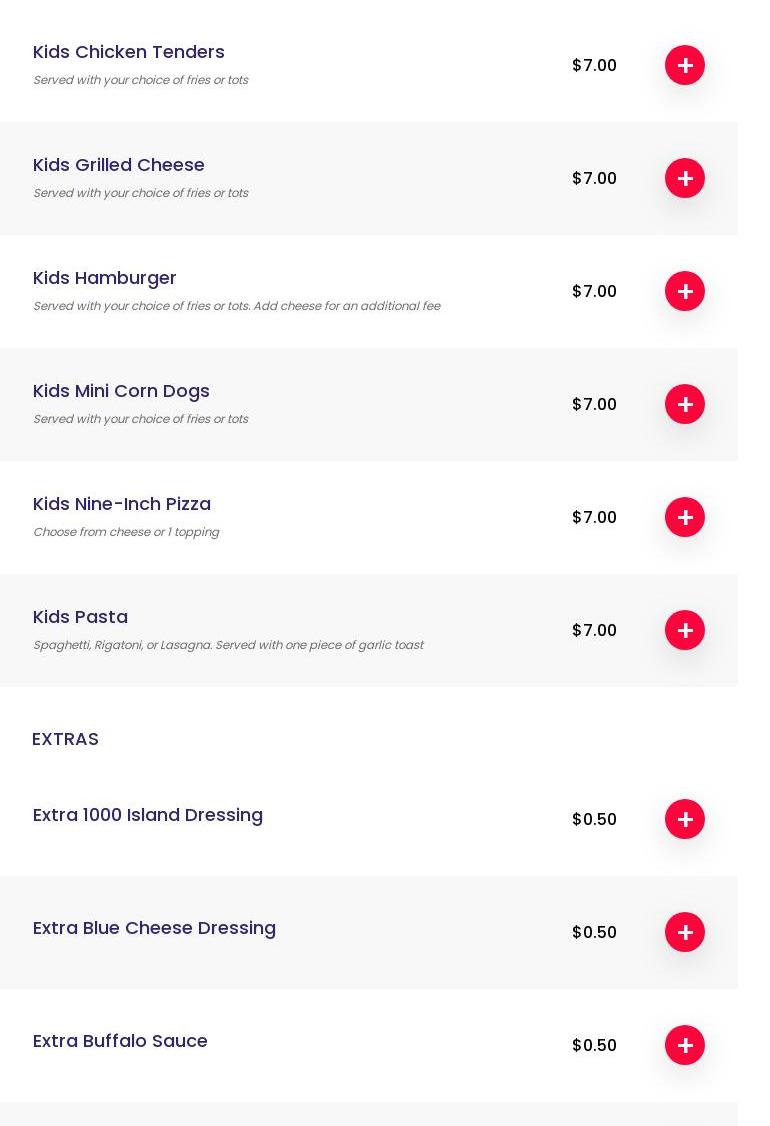Open Kids Nine-Inch Pizza details

(122, 504)
